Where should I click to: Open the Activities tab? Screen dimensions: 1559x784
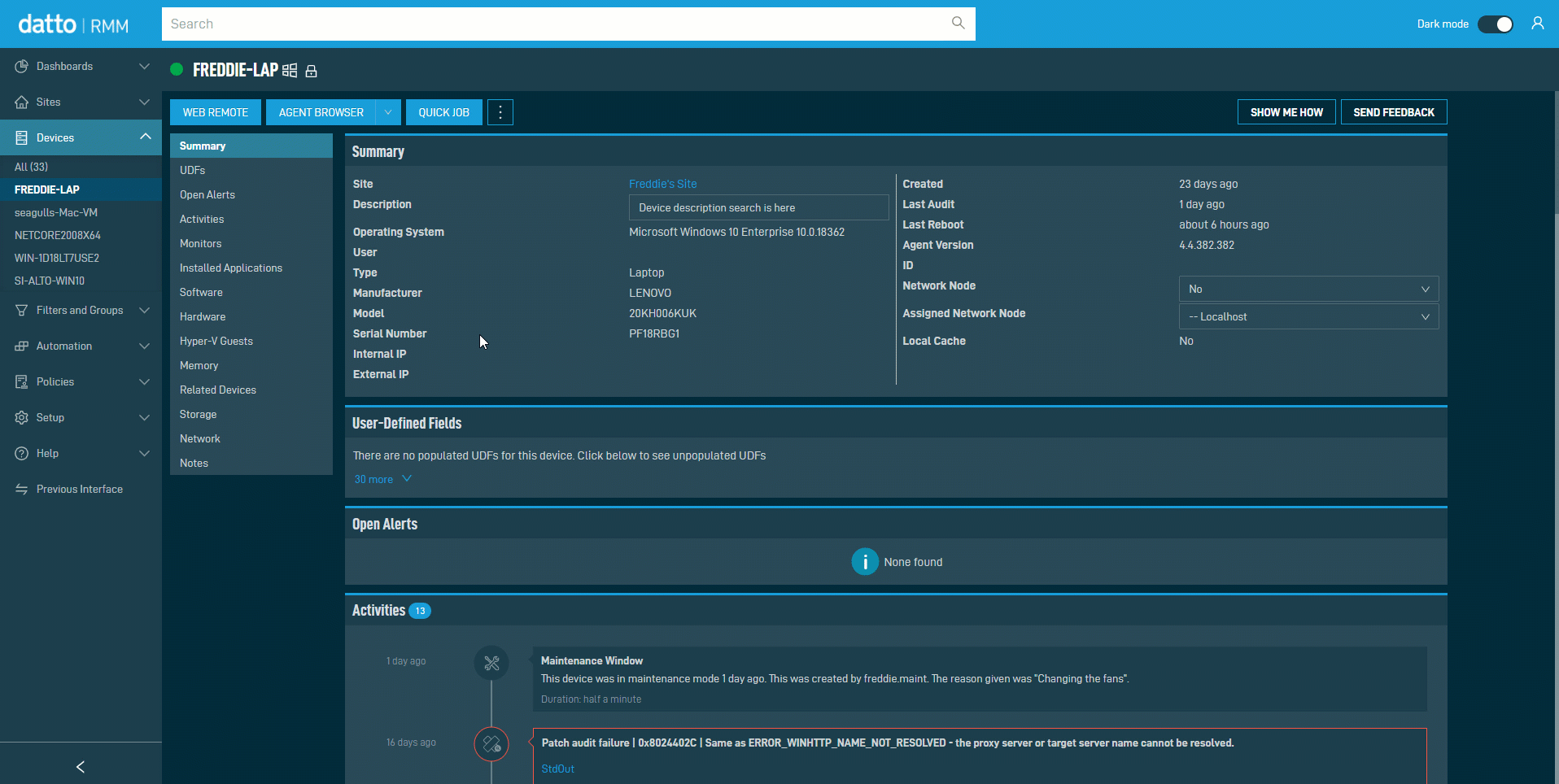(251, 219)
